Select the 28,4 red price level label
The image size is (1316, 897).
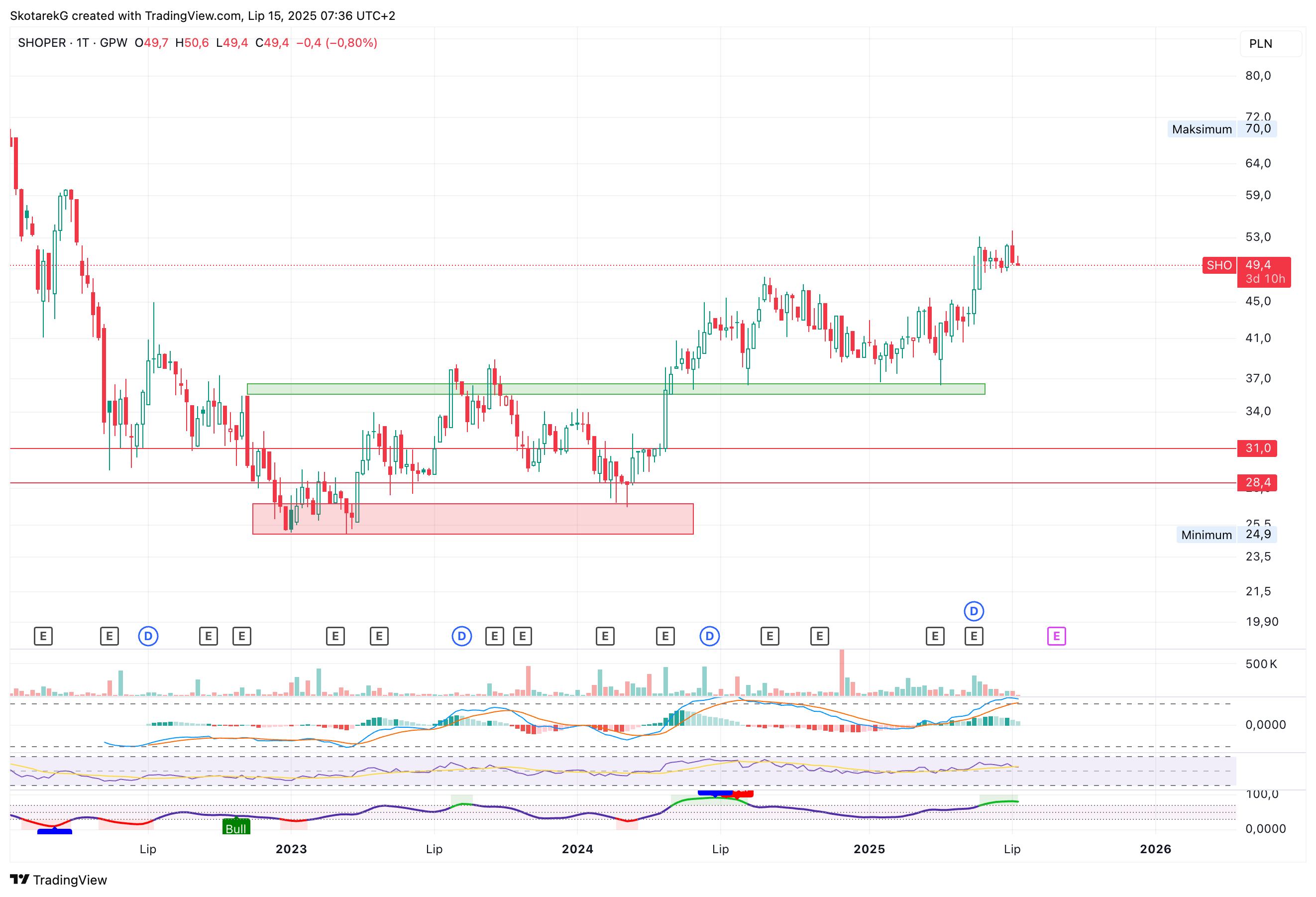1257,482
